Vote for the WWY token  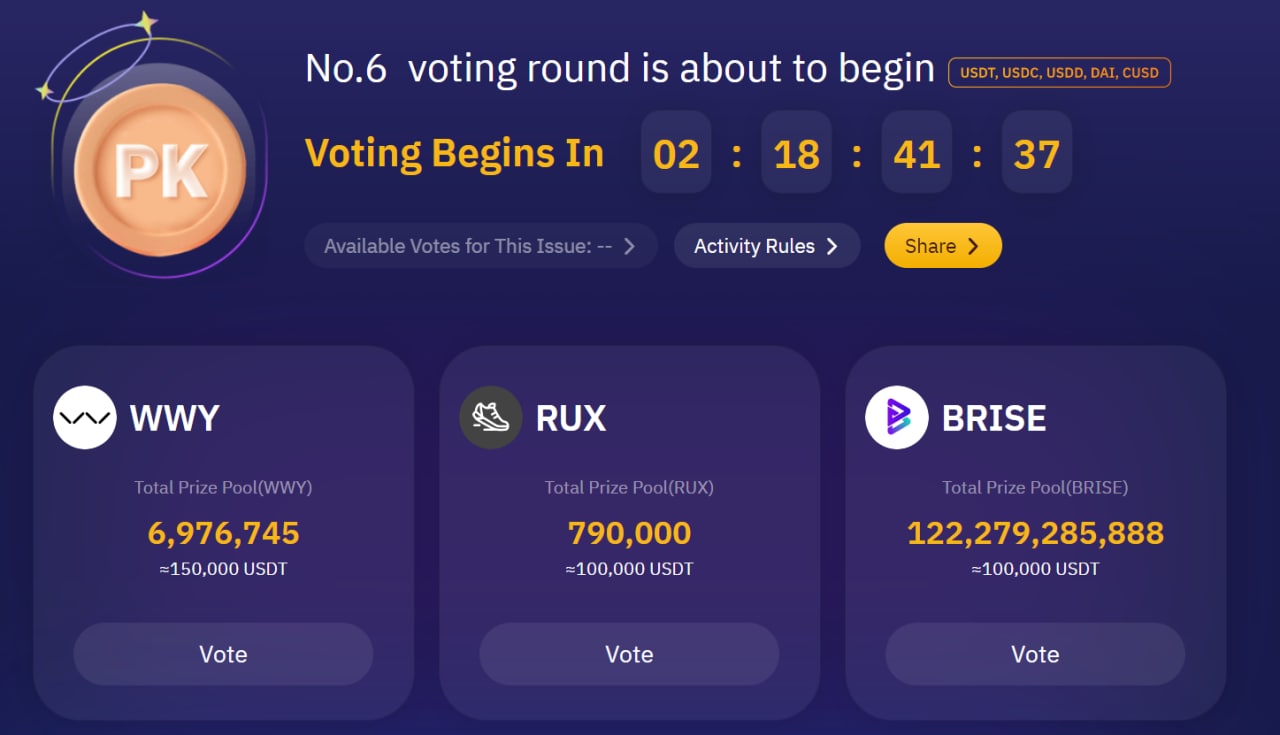[223, 654]
